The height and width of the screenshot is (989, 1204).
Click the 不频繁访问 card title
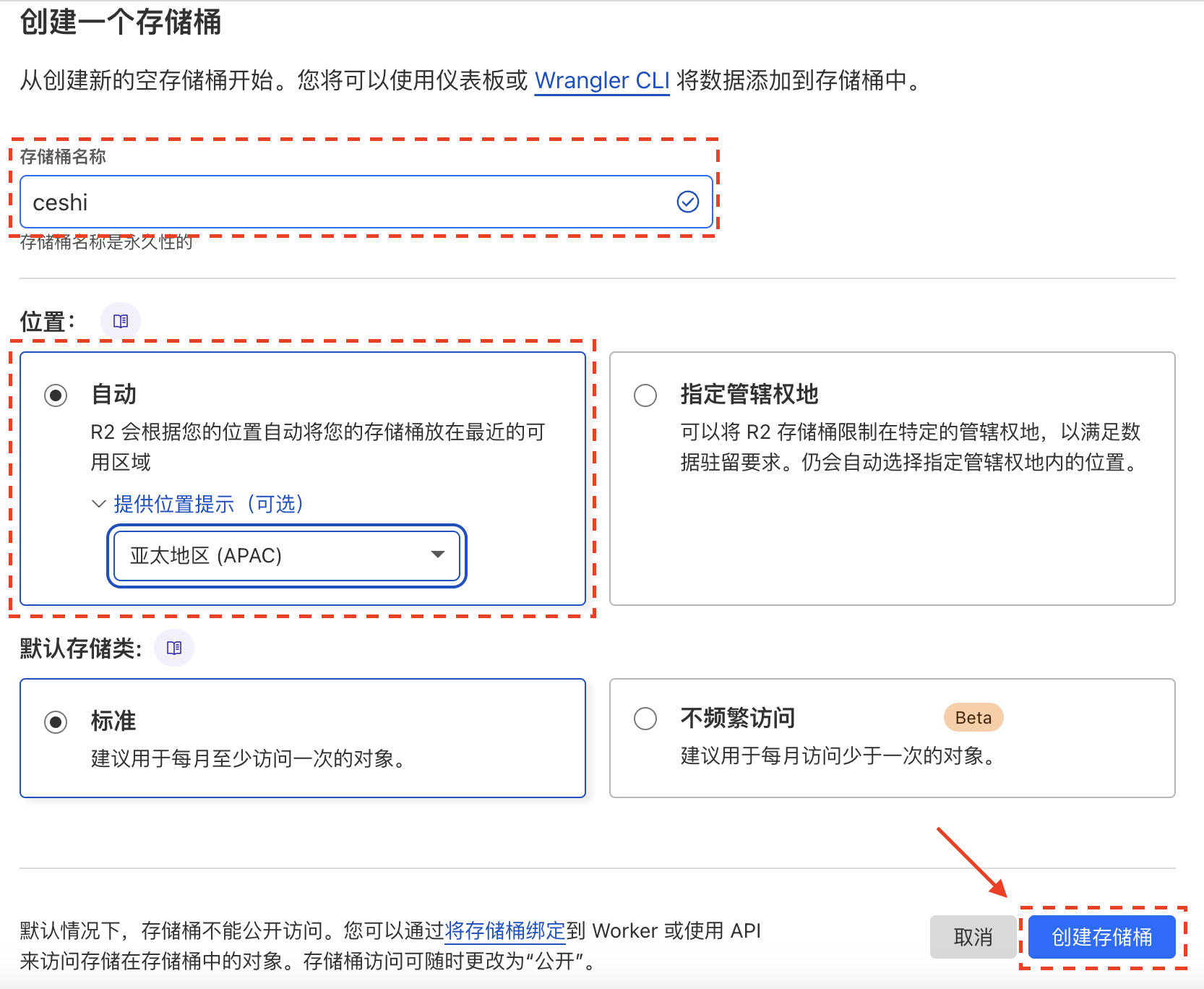click(738, 718)
